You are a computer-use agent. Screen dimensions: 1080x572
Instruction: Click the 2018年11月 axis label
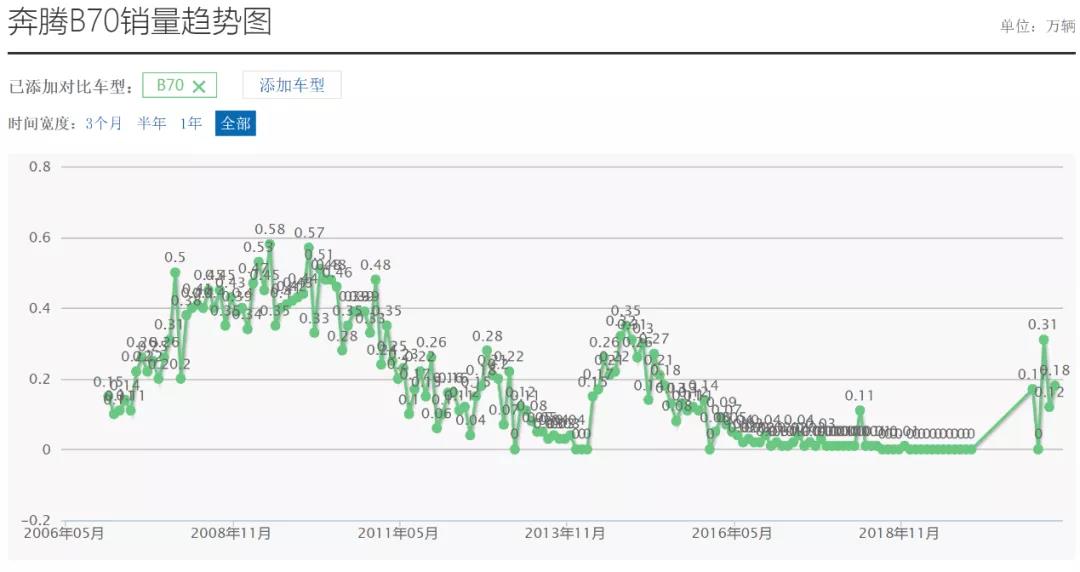tap(899, 533)
